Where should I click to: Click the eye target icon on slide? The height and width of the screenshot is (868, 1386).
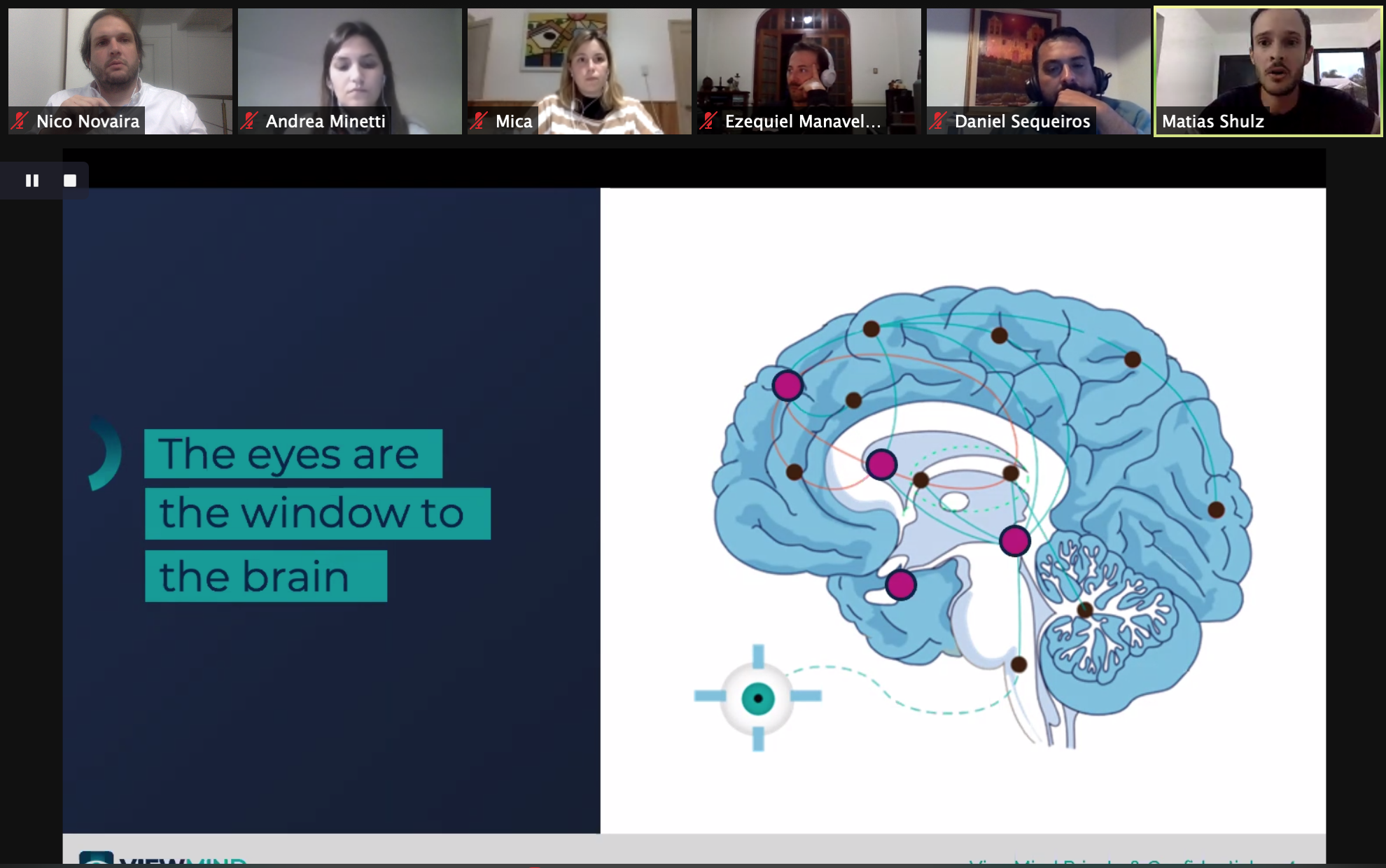click(757, 698)
